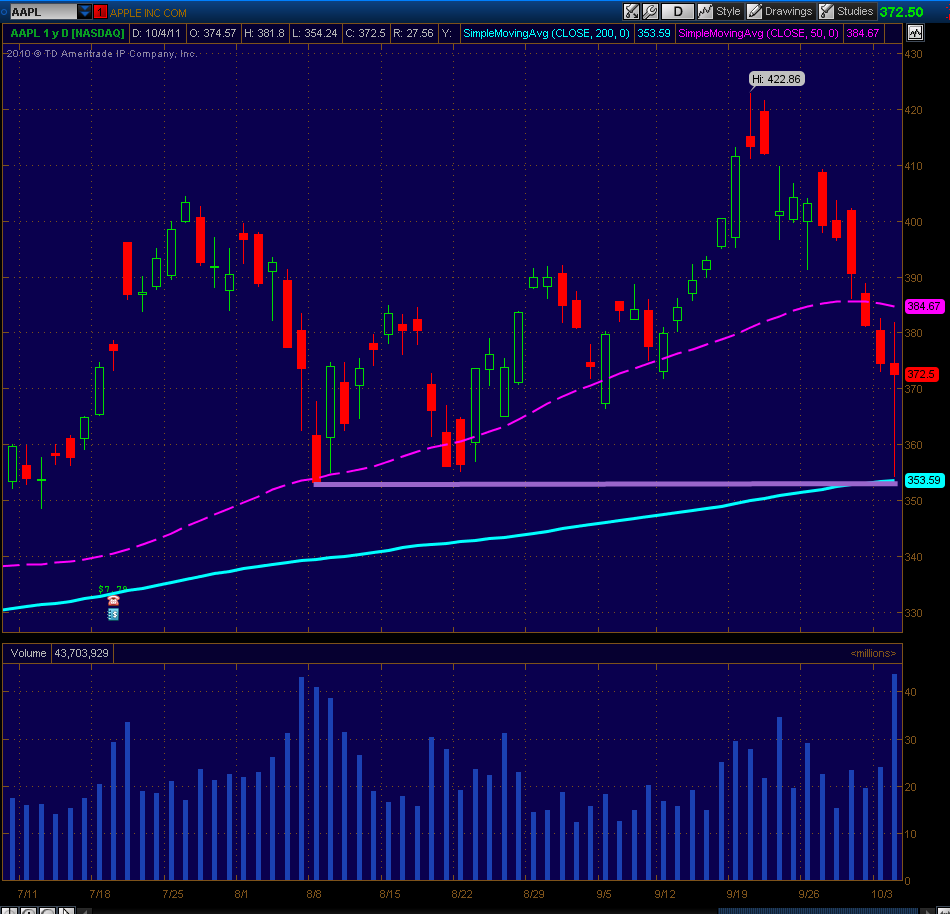950x914 pixels.
Task: Select the purple horizontal support line drawing
Action: [x=605, y=484]
